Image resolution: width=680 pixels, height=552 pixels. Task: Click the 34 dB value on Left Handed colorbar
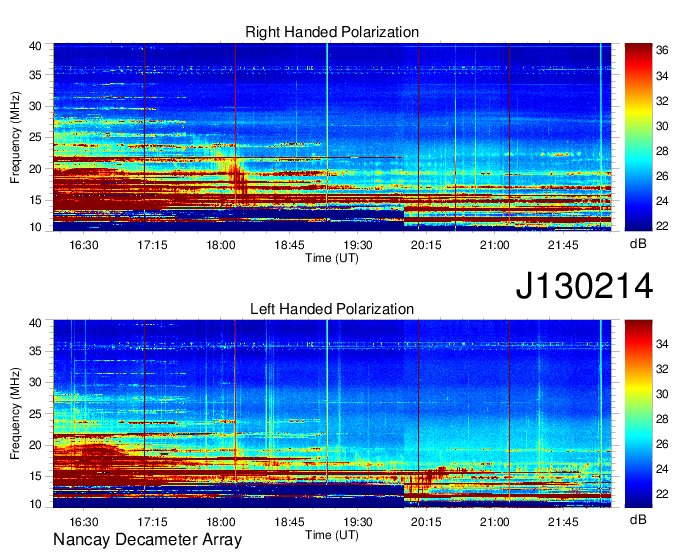click(x=662, y=344)
